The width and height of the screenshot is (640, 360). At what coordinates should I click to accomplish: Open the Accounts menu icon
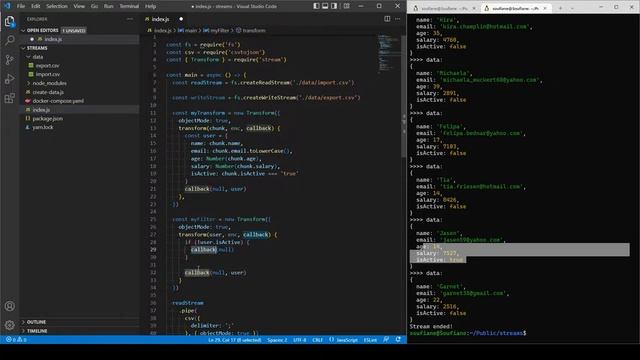9,306
